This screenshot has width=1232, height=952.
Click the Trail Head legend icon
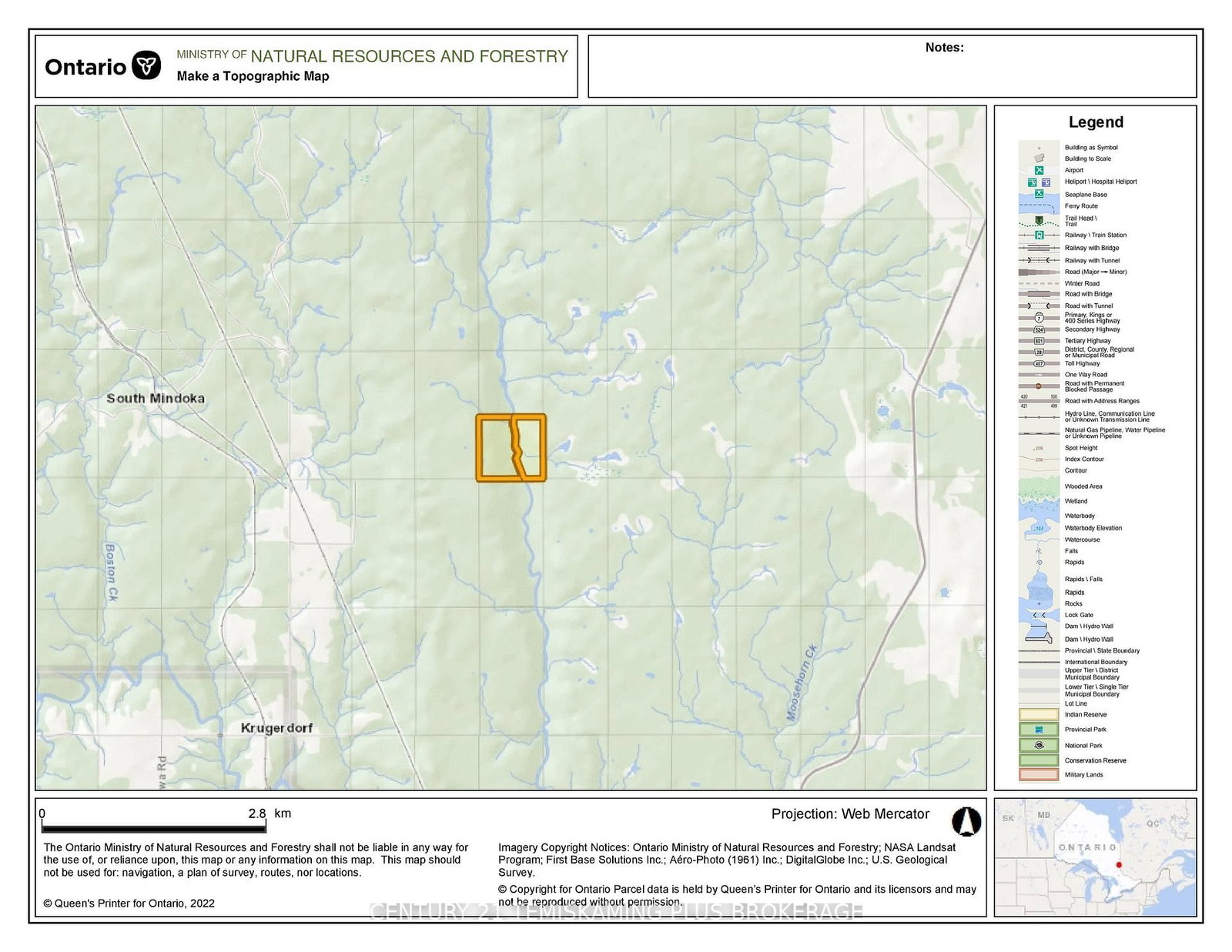coord(1039,220)
